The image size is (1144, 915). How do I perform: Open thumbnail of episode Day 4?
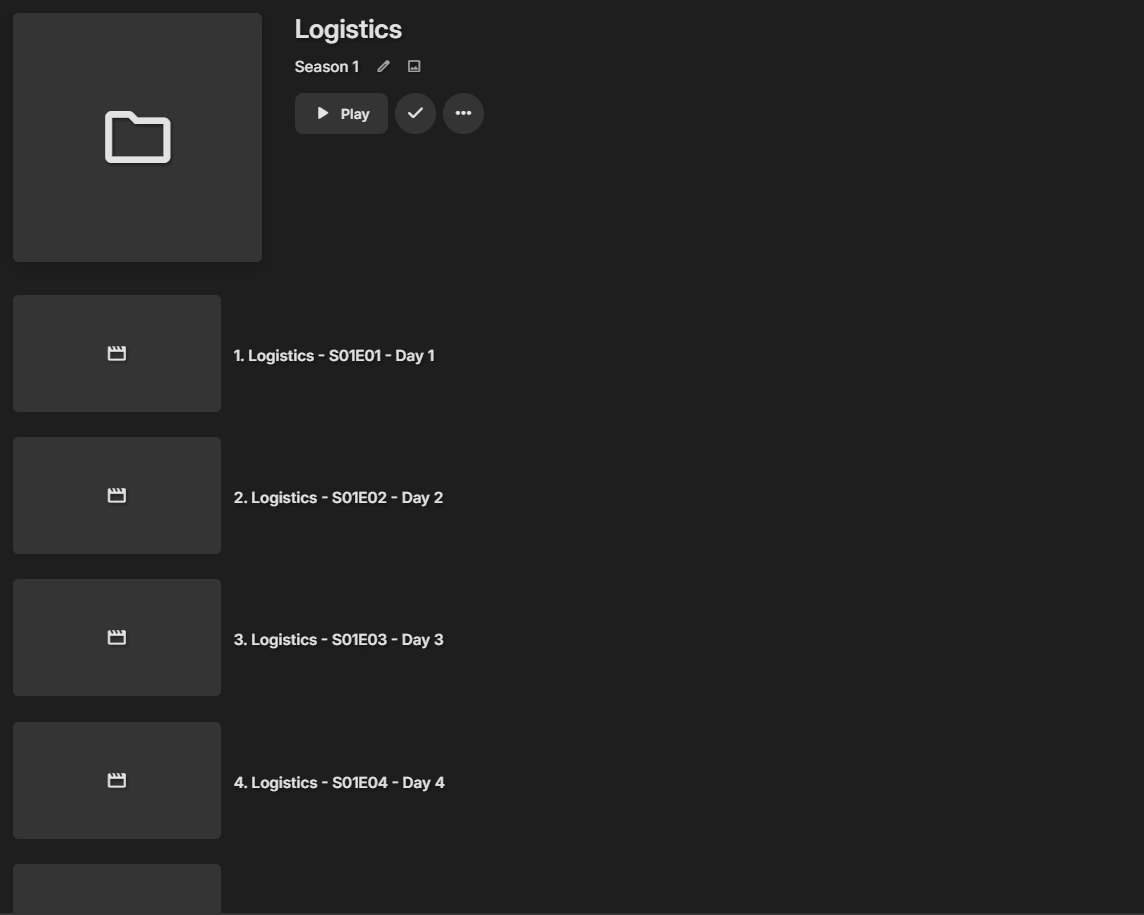pyautogui.click(x=117, y=781)
